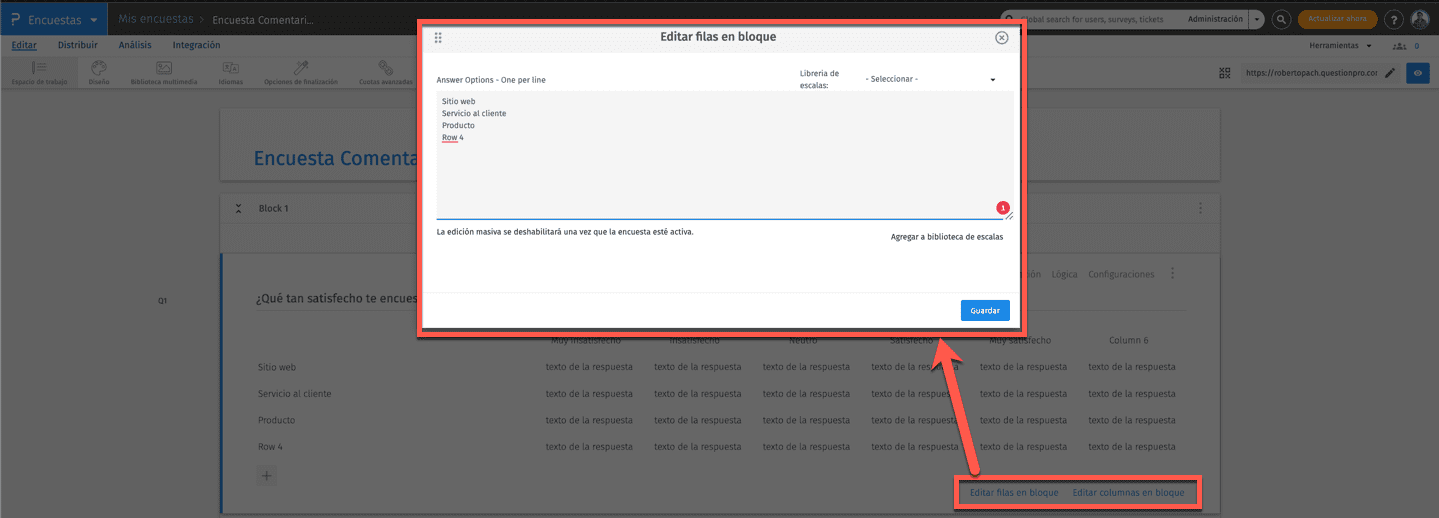
Task: Click the Row 4 label in matrix
Action: (270, 447)
